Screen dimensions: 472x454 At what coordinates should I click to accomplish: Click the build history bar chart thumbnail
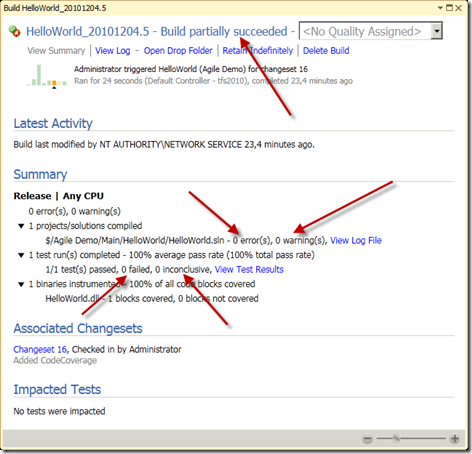[x=47, y=76]
